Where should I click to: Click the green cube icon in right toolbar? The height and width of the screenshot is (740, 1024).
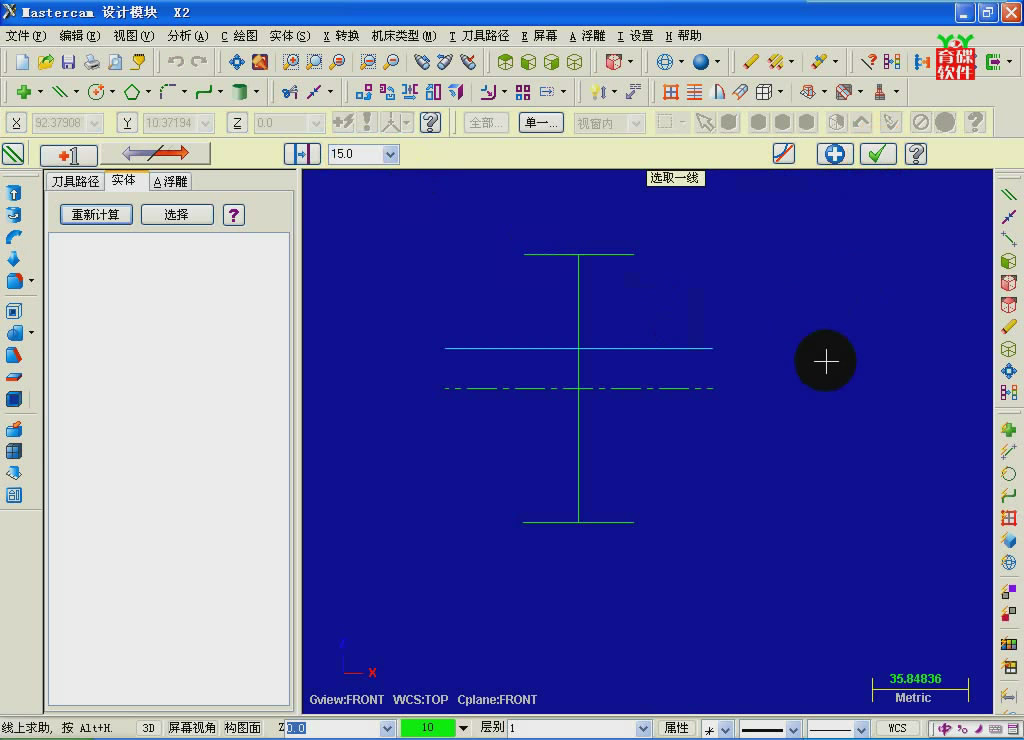1009,261
